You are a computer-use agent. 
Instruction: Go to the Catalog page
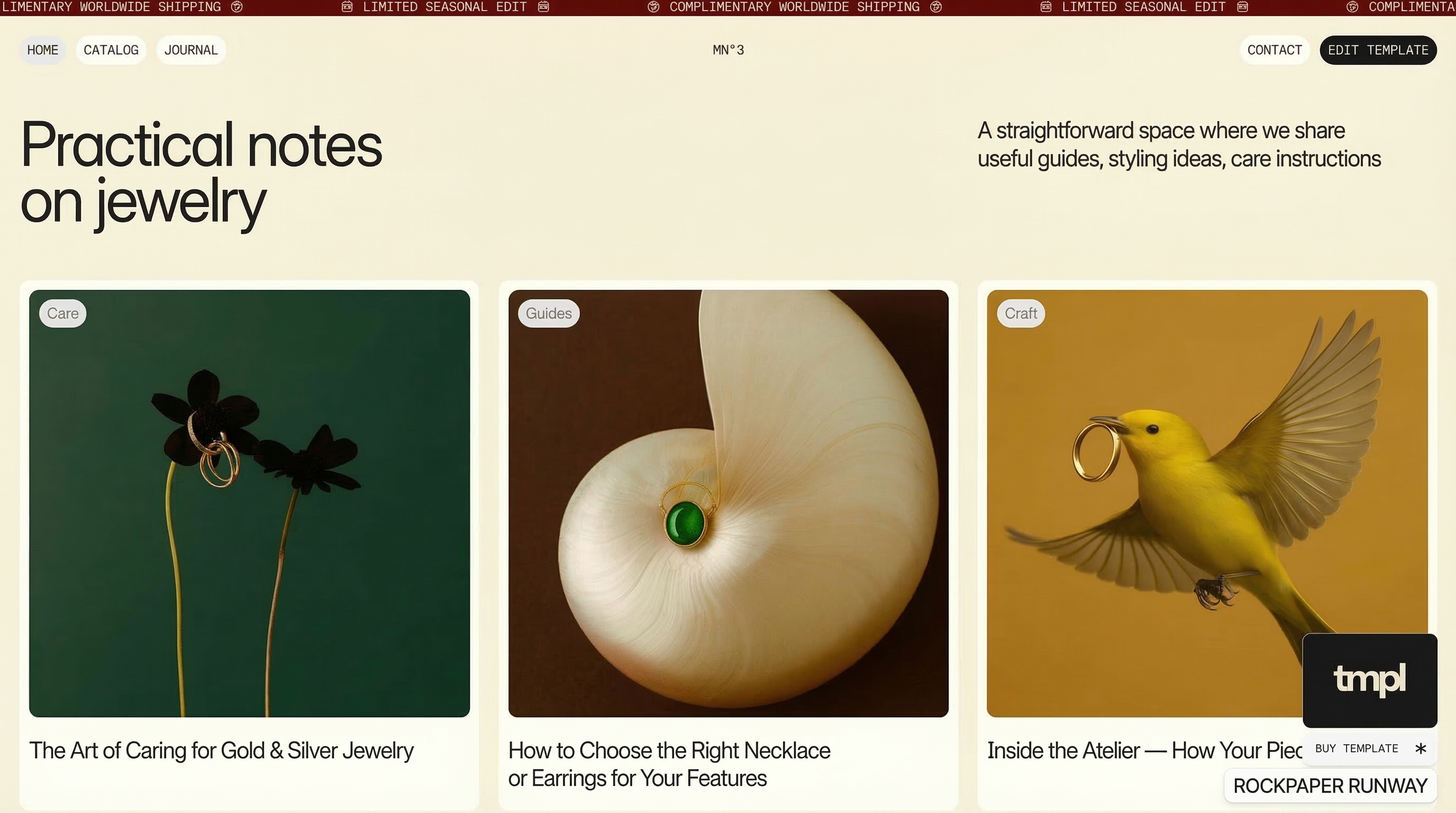pyautogui.click(x=111, y=50)
